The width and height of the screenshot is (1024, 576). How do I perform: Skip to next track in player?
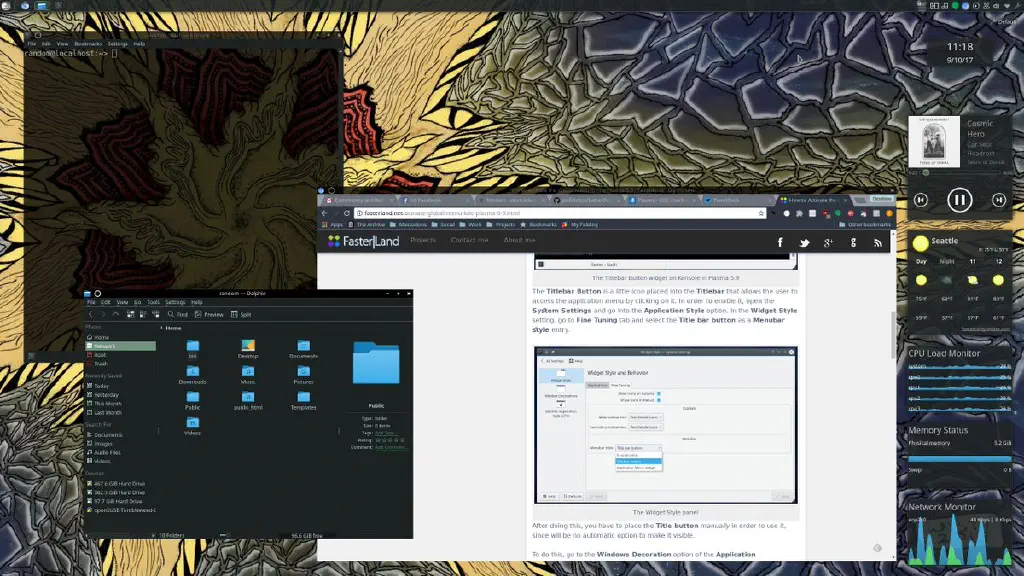[999, 200]
